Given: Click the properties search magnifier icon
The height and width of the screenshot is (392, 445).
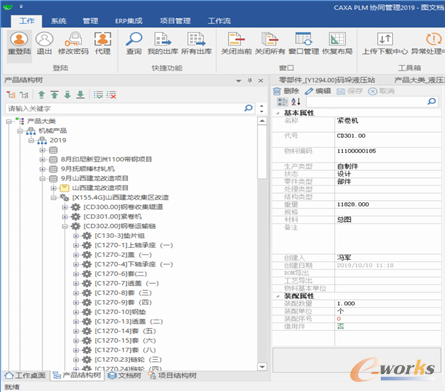Looking at the screenshot, I should point(432,101).
